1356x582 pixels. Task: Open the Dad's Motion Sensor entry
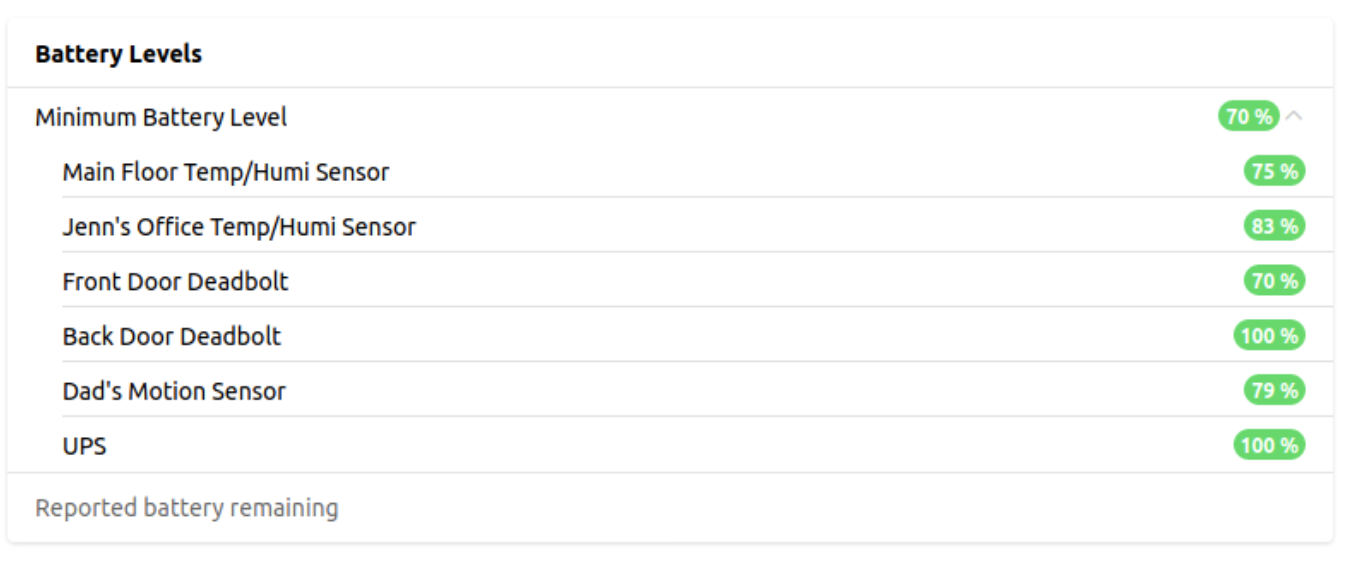point(174,391)
